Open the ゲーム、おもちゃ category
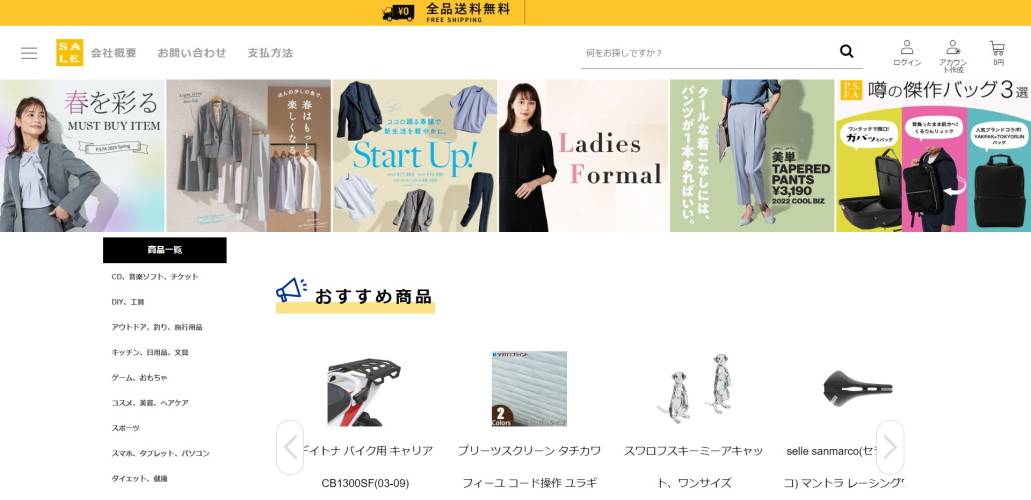 tap(139, 378)
